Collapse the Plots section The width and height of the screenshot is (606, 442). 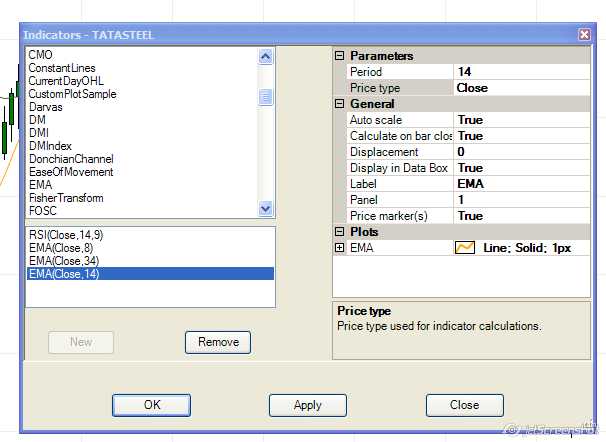pyautogui.click(x=339, y=231)
